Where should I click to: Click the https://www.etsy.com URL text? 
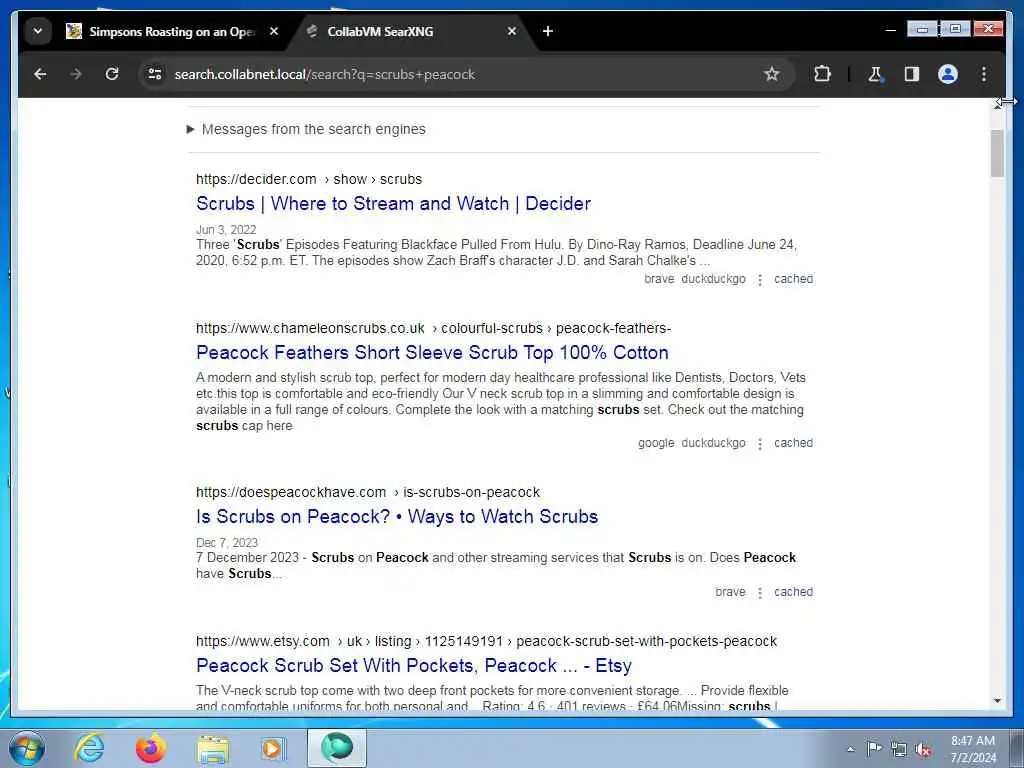[x=263, y=641]
